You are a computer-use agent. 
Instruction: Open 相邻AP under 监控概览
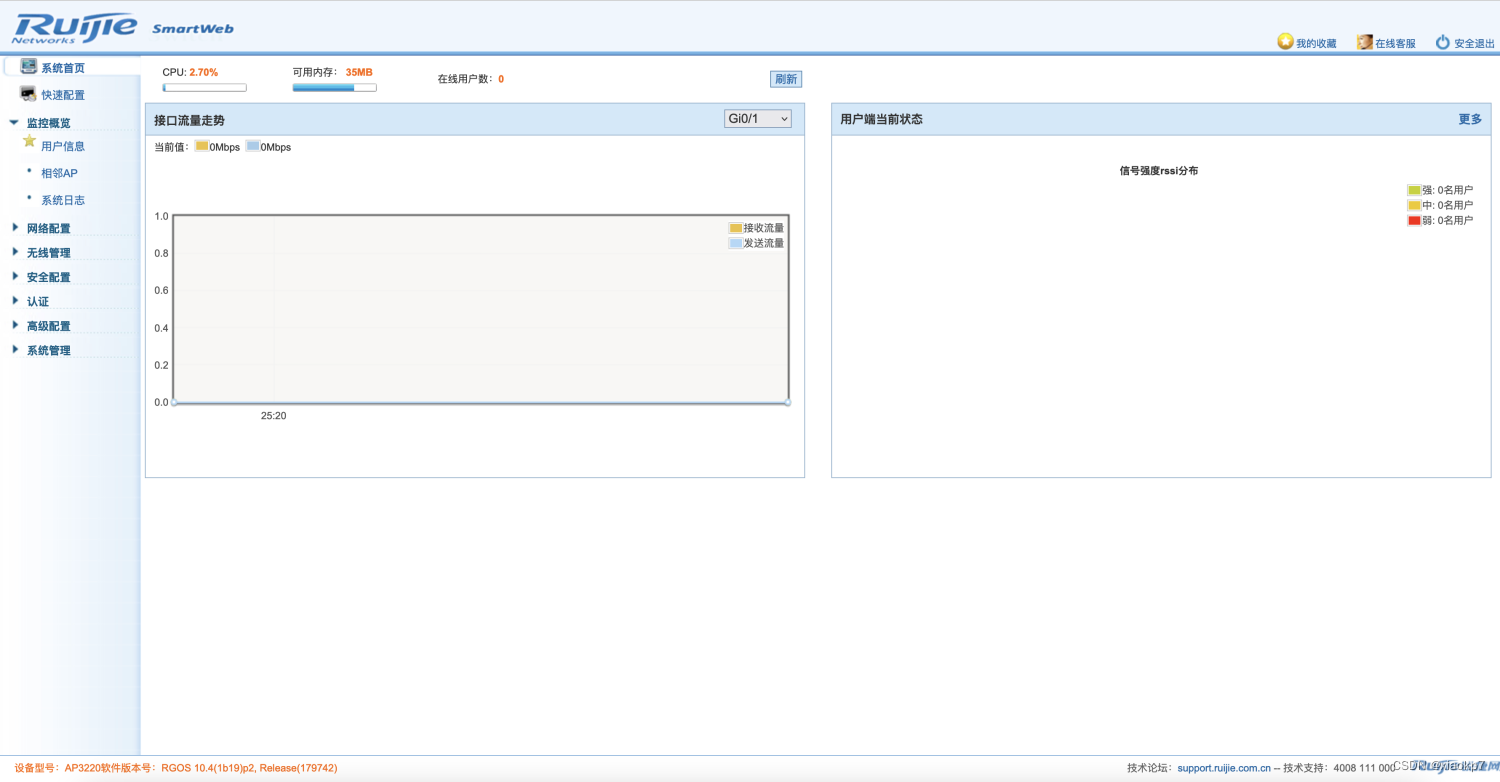[x=59, y=173]
